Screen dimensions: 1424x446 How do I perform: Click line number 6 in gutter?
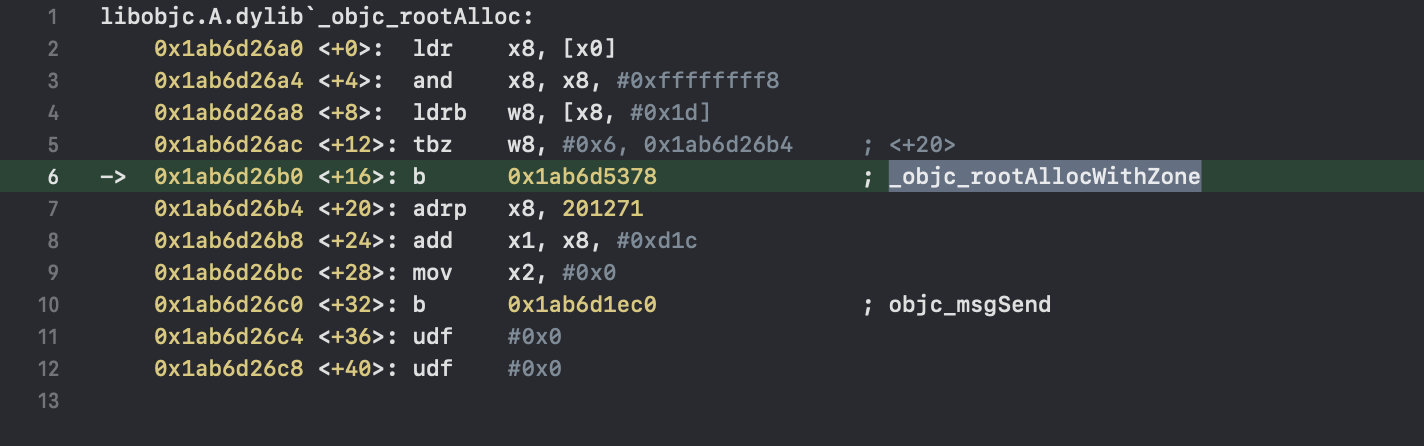[52, 177]
